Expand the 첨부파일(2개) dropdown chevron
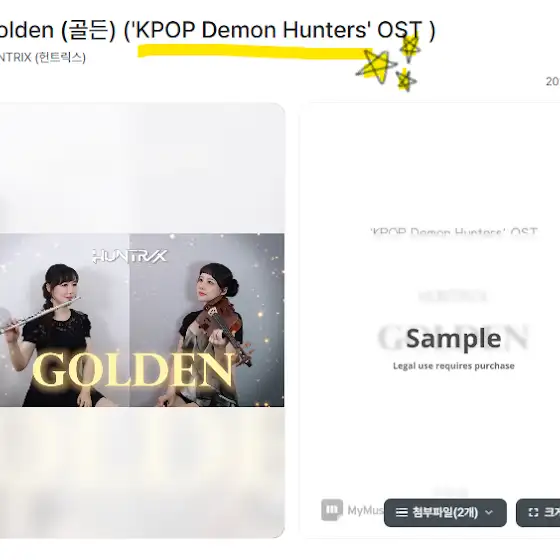This screenshot has width=560, height=560. pyautogui.click(x=489, y=512)
